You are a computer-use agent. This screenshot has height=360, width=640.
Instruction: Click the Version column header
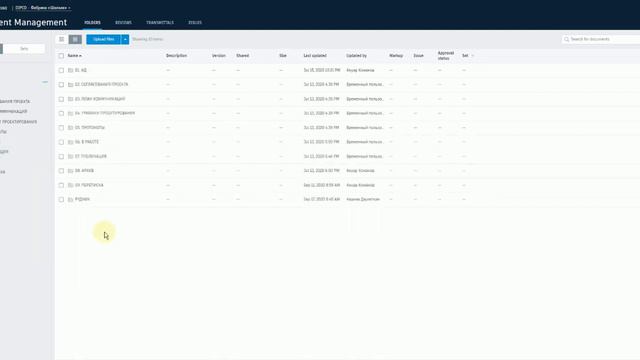(219, 56)
